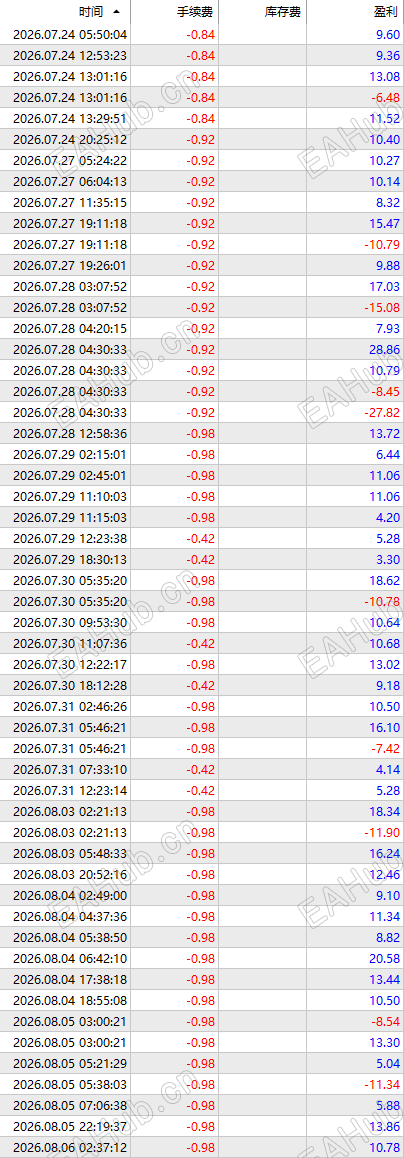Viewport: 404px width, 1158px height.
Task: Click the sort arrow in 时间 header
Action: click(x=115, y=13)
